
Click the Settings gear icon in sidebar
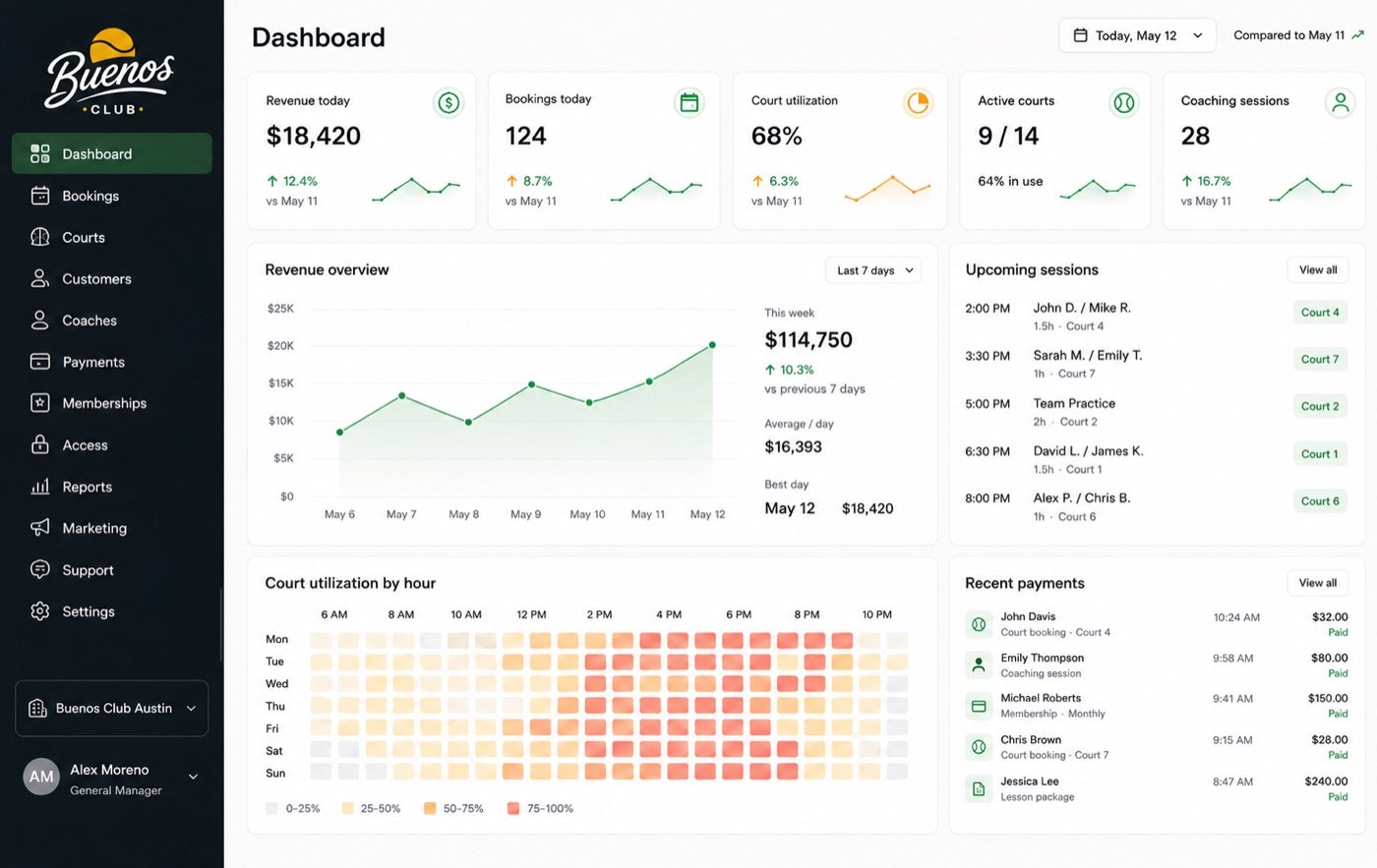[40, 611]
